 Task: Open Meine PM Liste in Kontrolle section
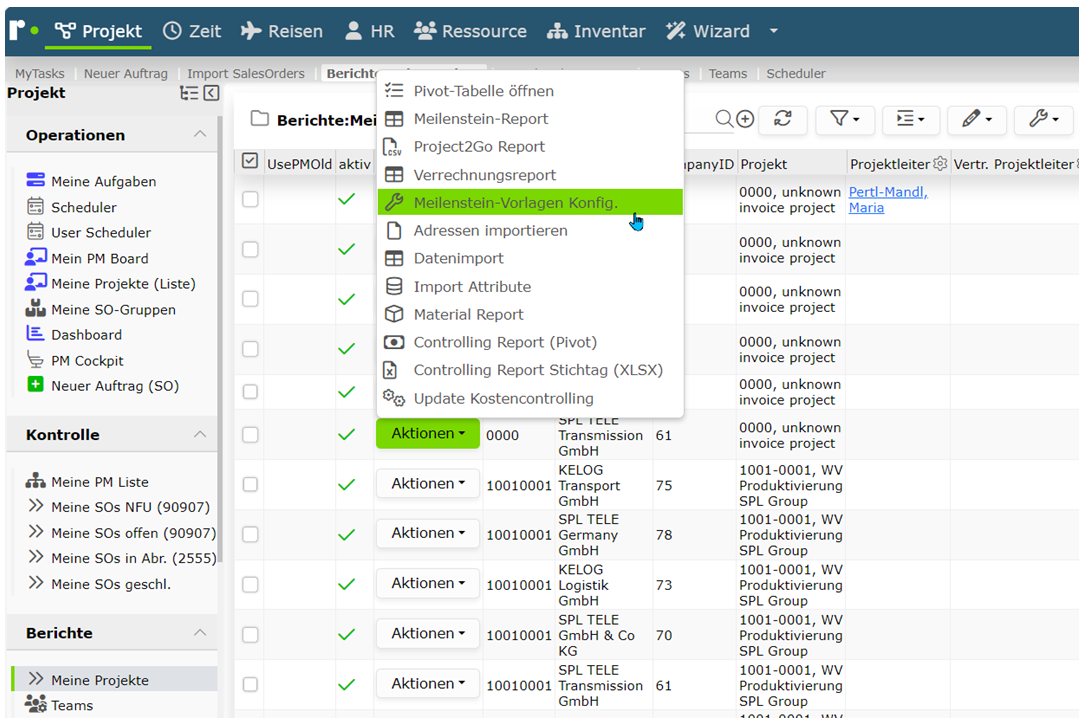[100, 482]
